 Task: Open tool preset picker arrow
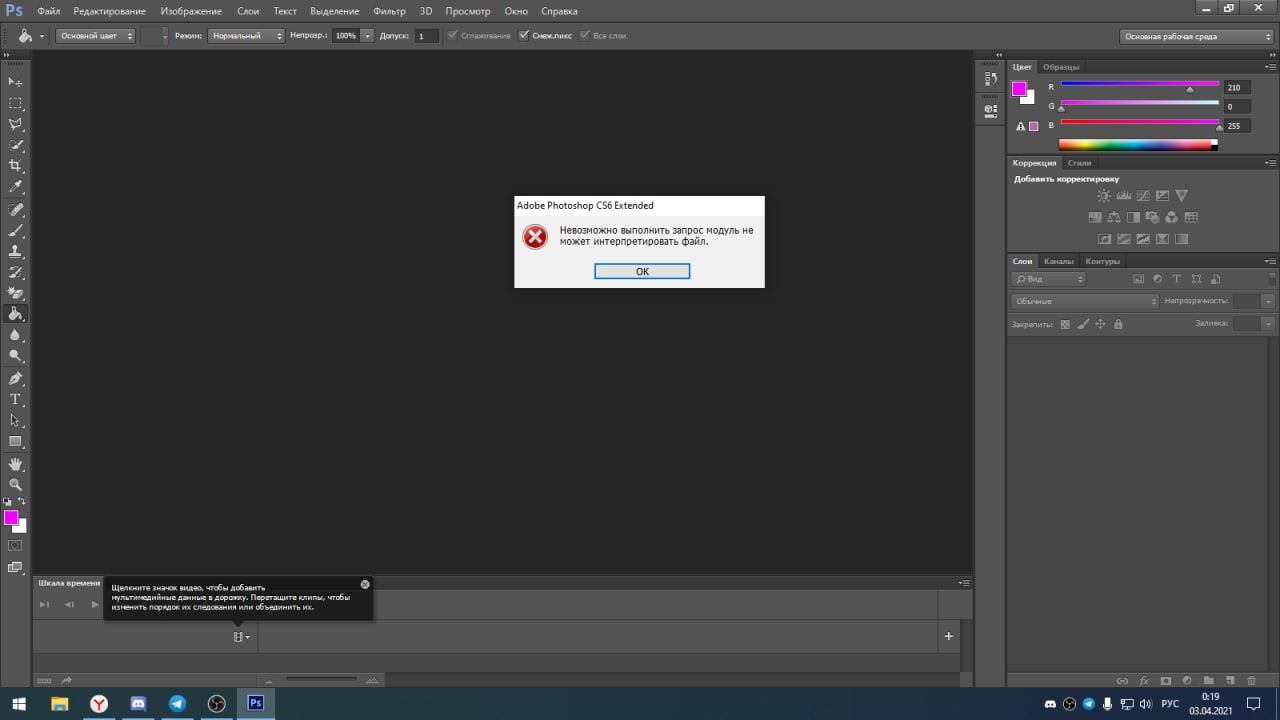(x=42, y=35)
